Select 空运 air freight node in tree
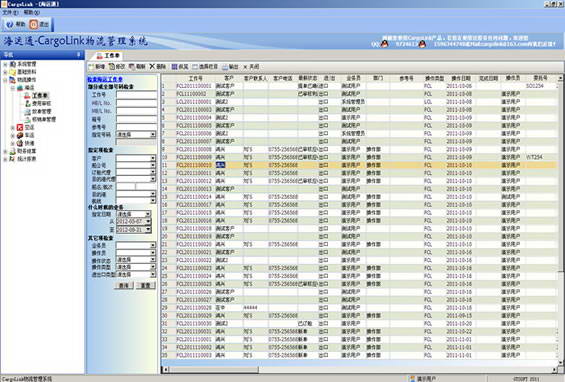Screen dimensions: 565x382 [26, 127]
